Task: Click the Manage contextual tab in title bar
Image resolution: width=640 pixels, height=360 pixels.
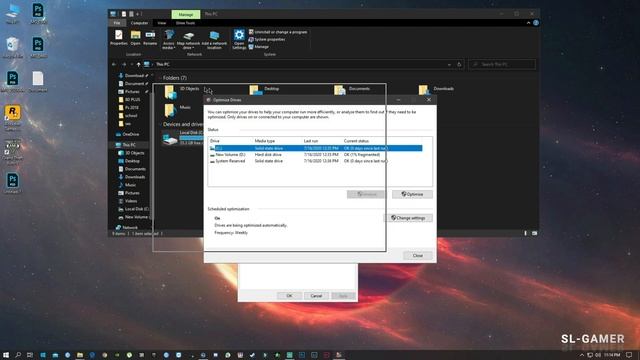Action: [186, 14]
